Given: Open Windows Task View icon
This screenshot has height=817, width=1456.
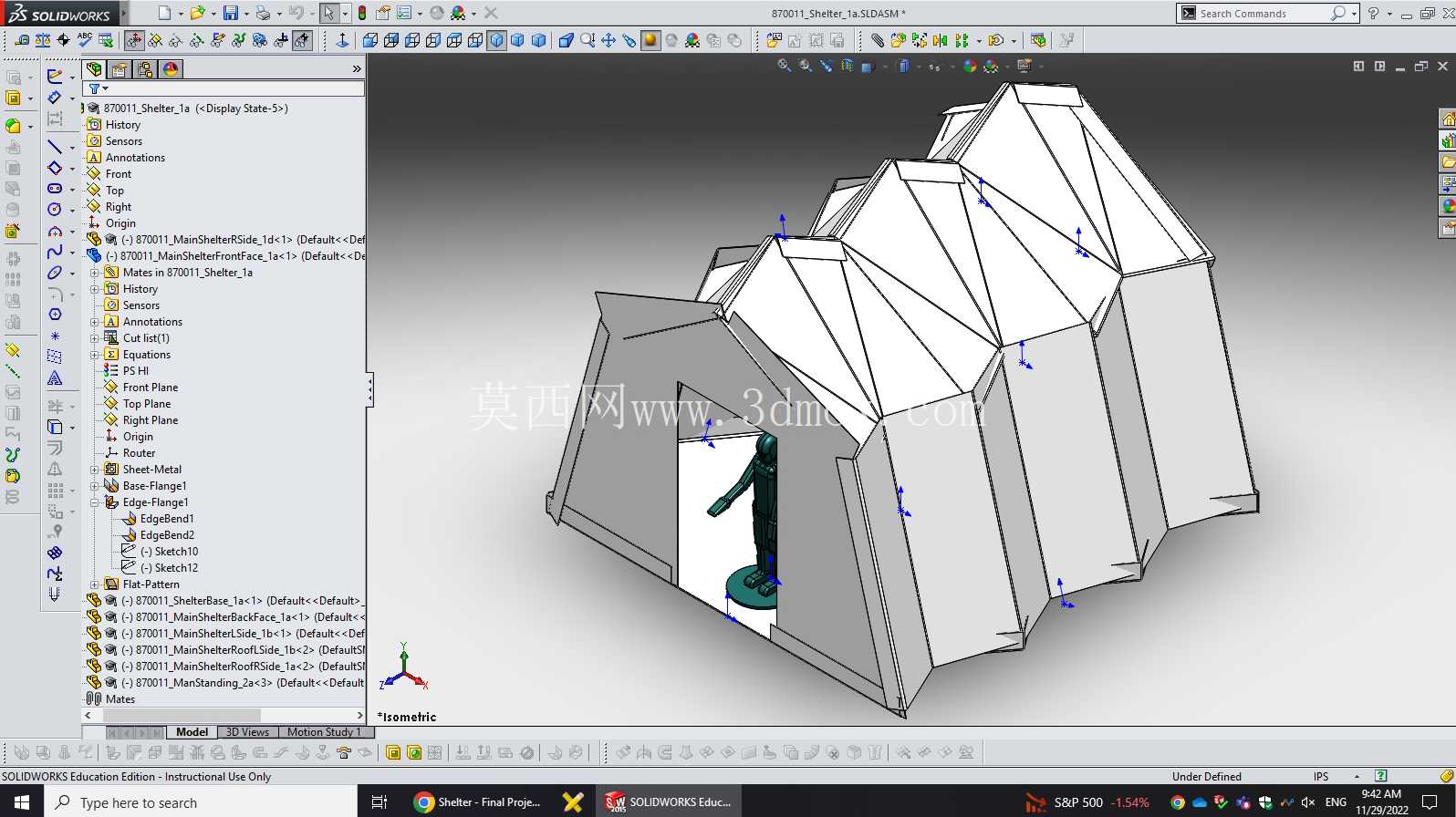Looking at the screenshot, I should click(380, 801).
